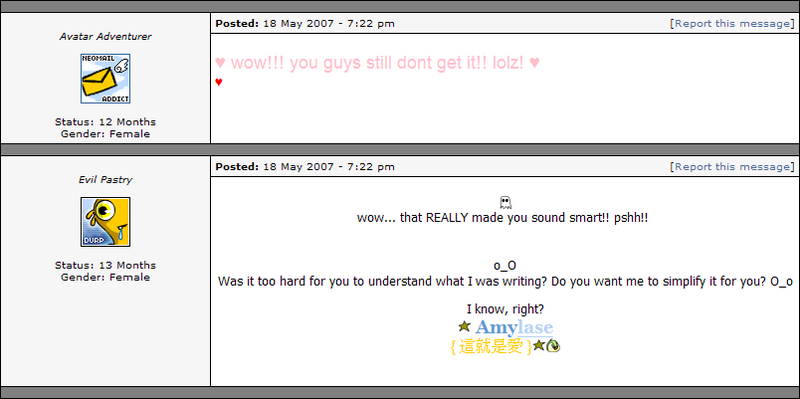Click the Evil Pastry title

[x=105, y=180]
